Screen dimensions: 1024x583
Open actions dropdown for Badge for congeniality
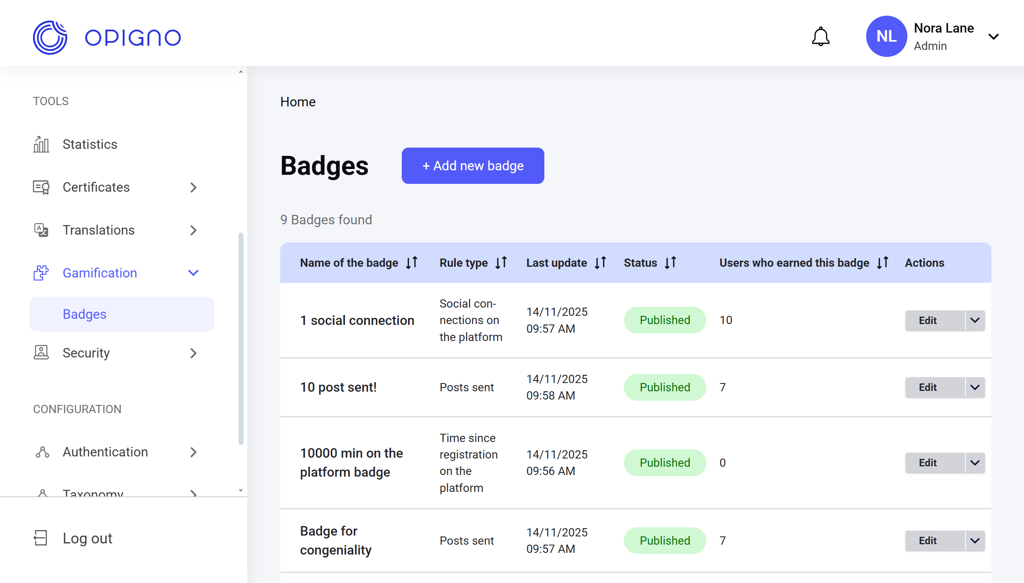[x=975, y=541]
